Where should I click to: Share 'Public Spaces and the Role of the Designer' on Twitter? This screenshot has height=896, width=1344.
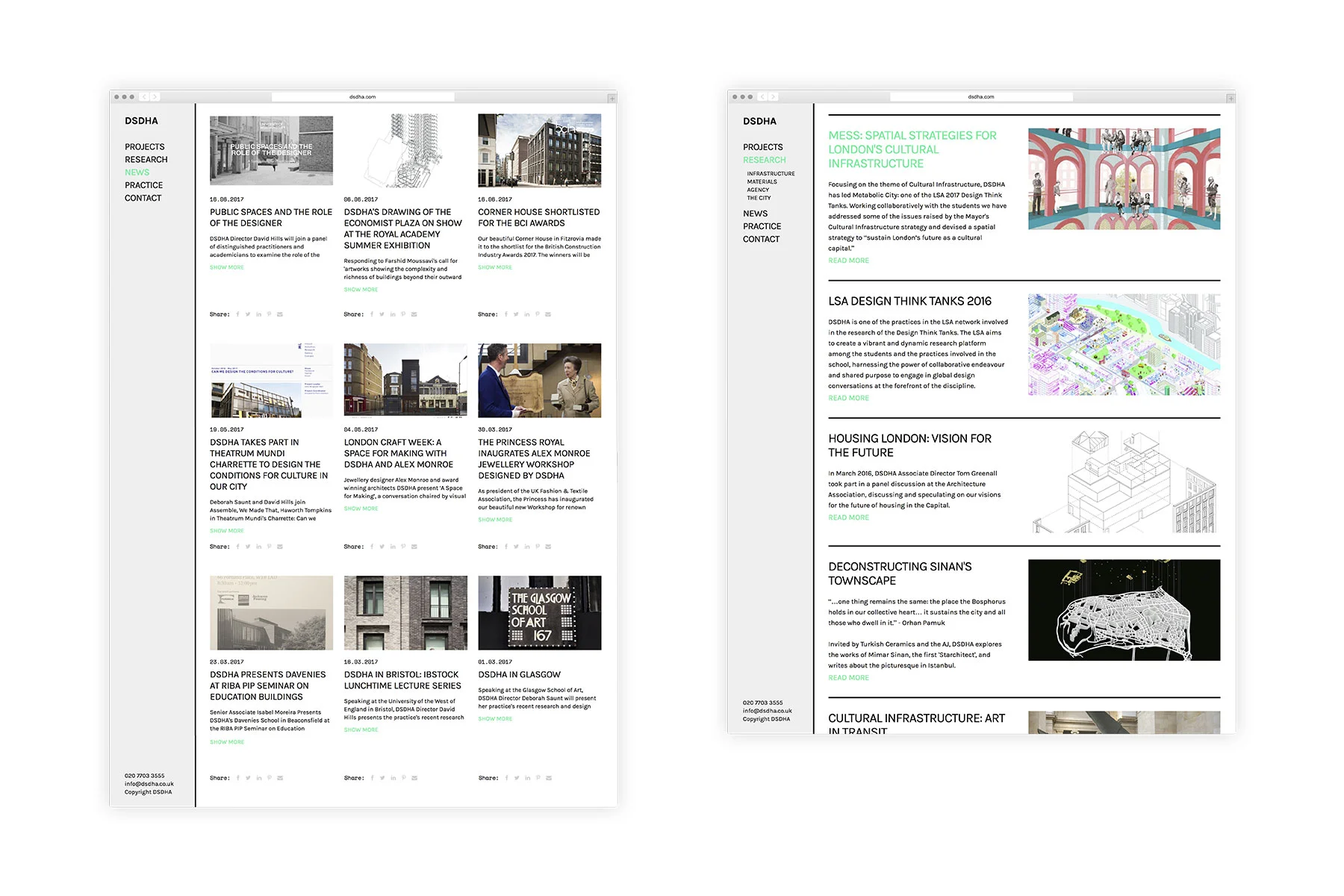coord(248,314)
